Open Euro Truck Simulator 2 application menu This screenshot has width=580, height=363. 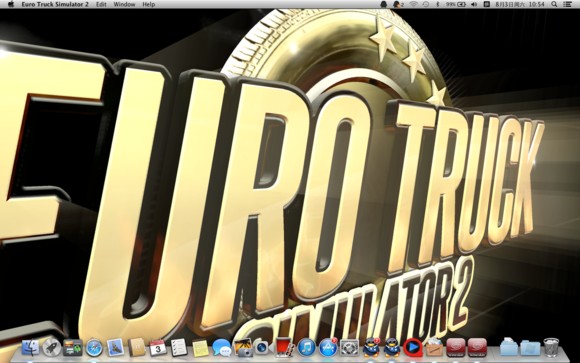point(55,4)
